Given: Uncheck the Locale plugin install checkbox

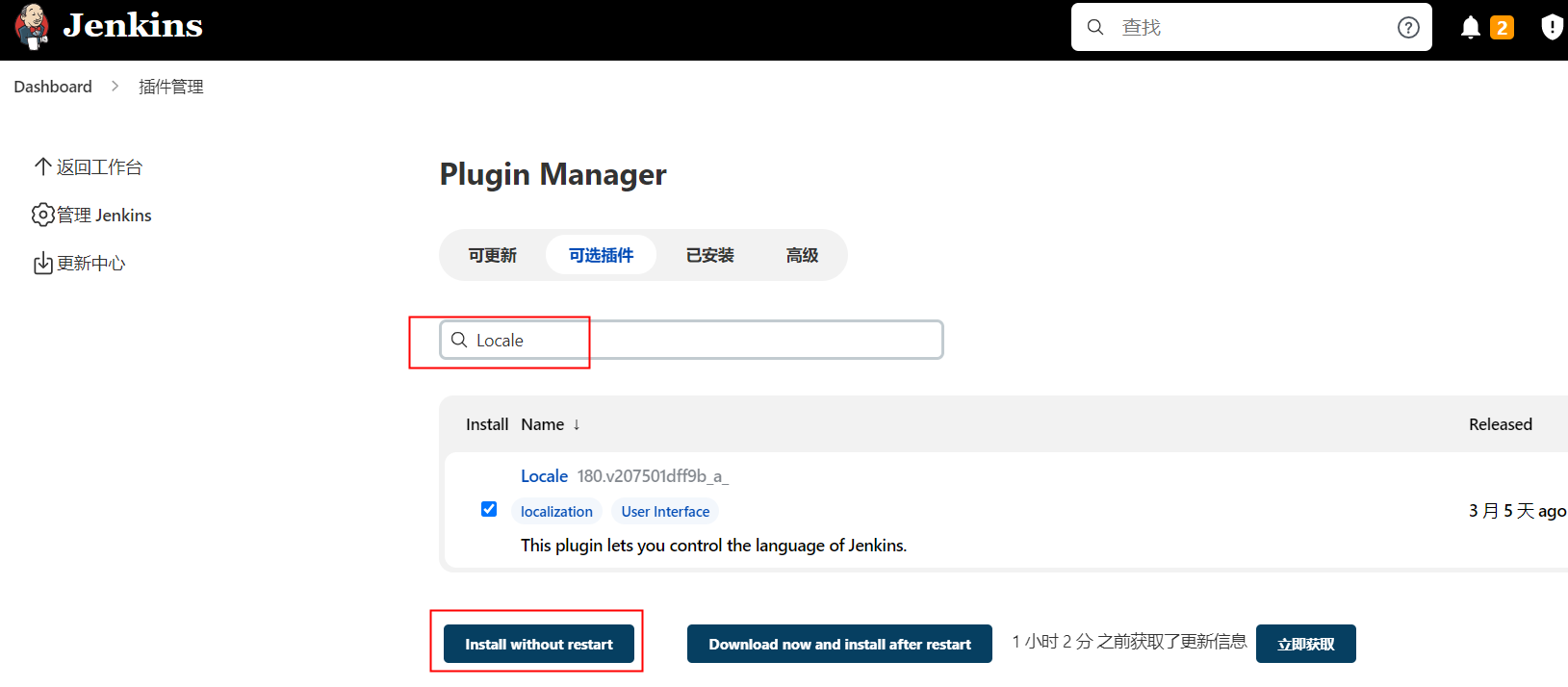Looking at the screenshot, I should tap(489, 509).
